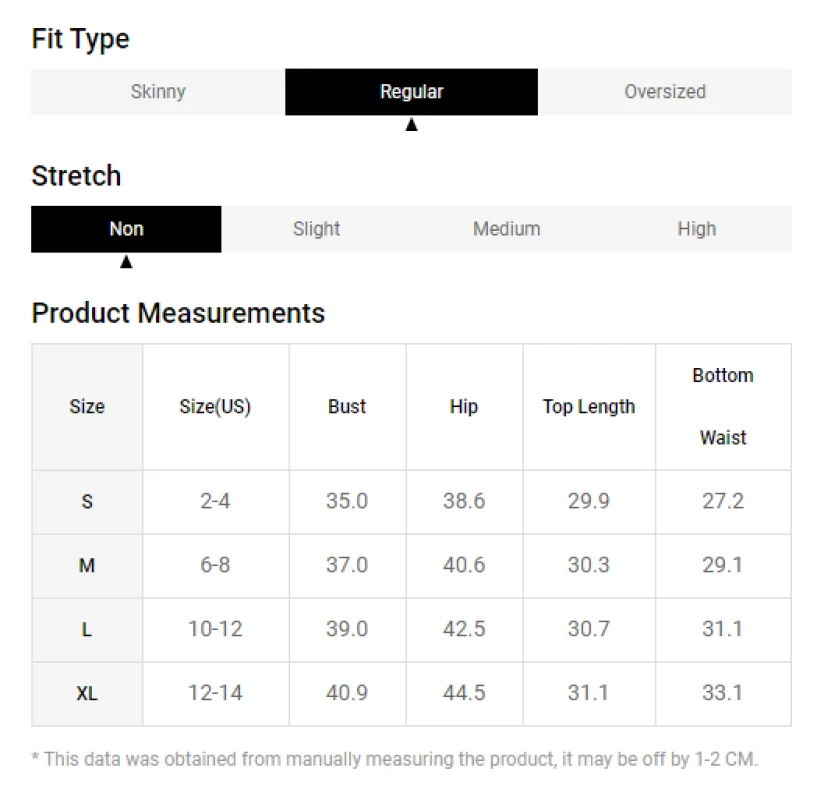Select the M size row label
This screenshot has width=817, height=800.
point(87,566)
